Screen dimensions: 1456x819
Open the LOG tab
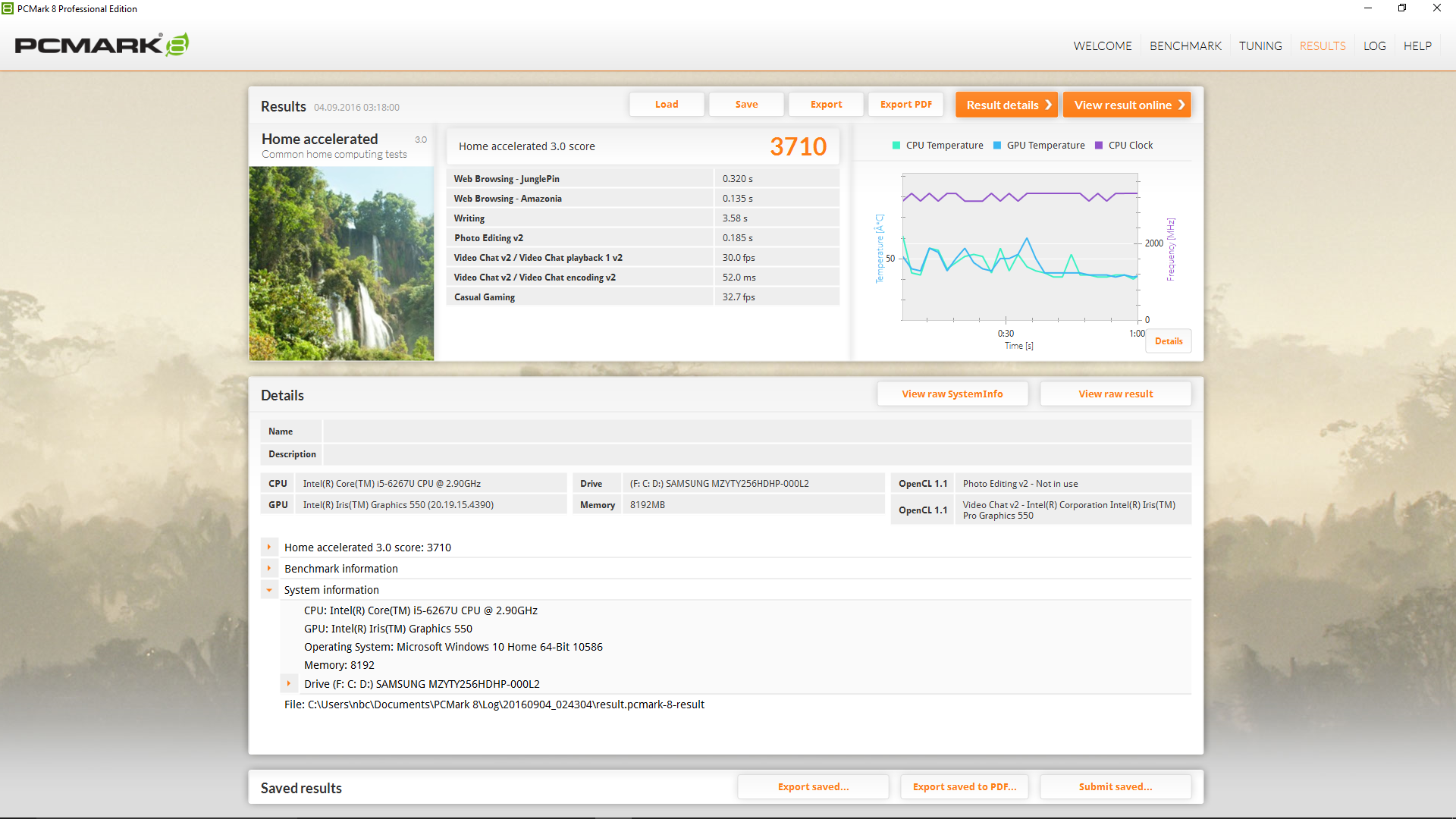[x=1374, y=45]
